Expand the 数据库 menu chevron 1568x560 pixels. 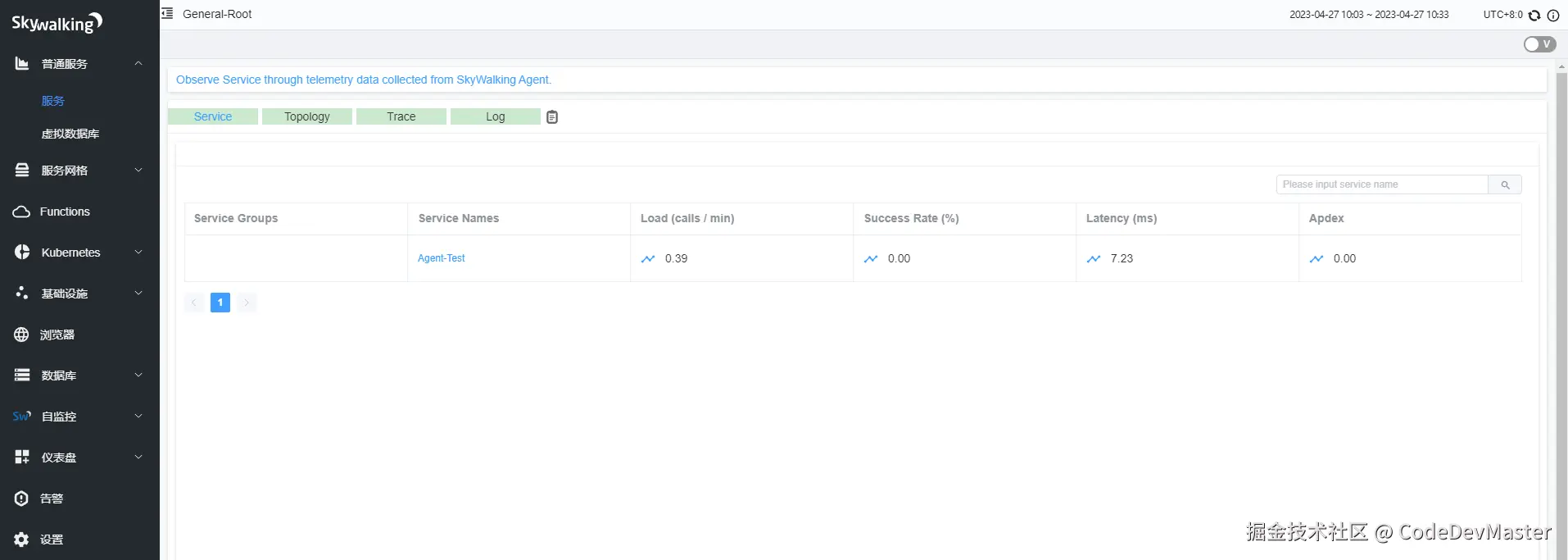pyautogui.click(x=138, y=375)
